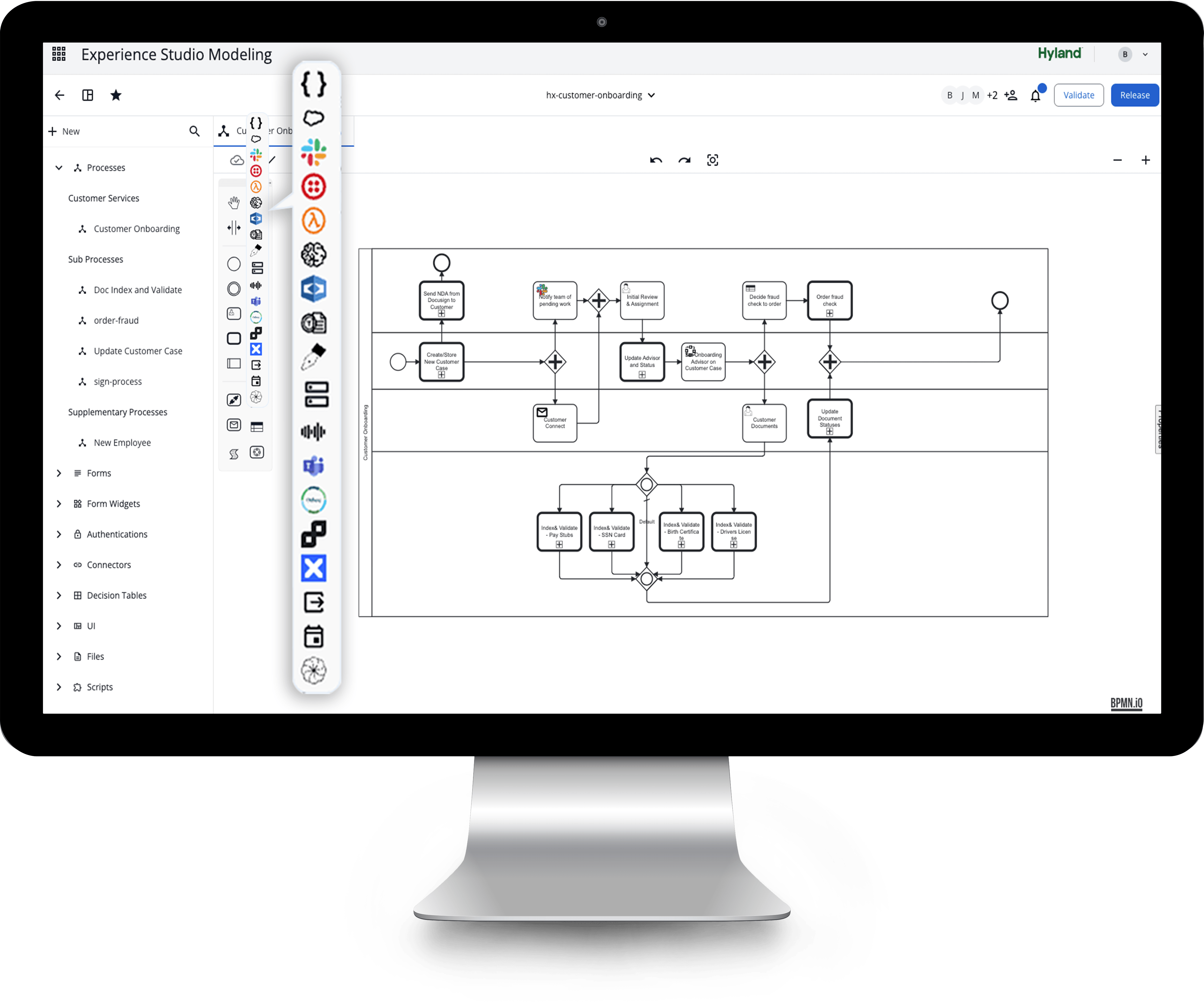The image size is (1204, 1005).
Task: Select the AWS Lambda connector icon
Action: pyautogui.click(x=314, y=221)
